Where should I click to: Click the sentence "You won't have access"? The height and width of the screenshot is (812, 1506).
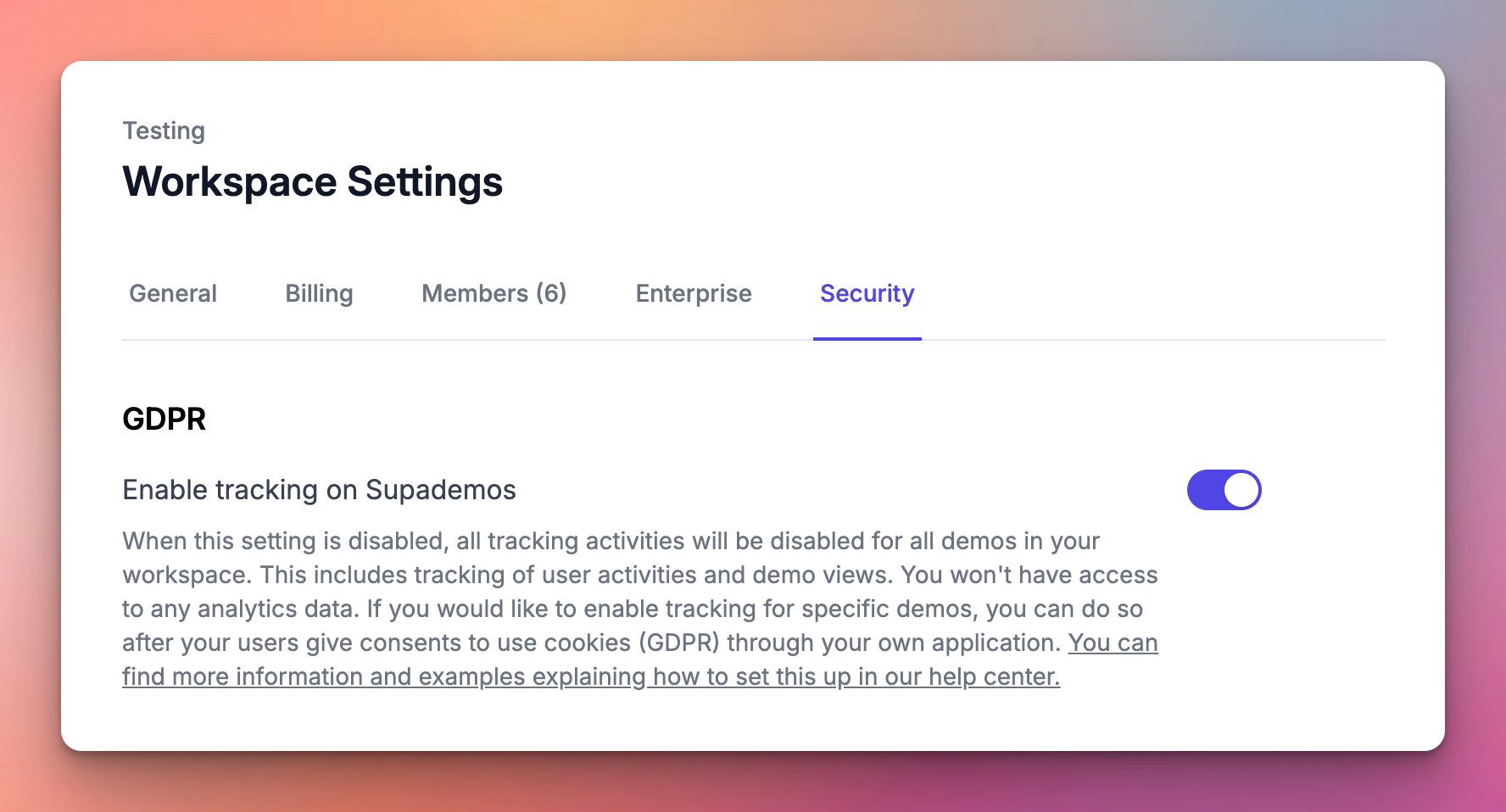(1029, 575)
